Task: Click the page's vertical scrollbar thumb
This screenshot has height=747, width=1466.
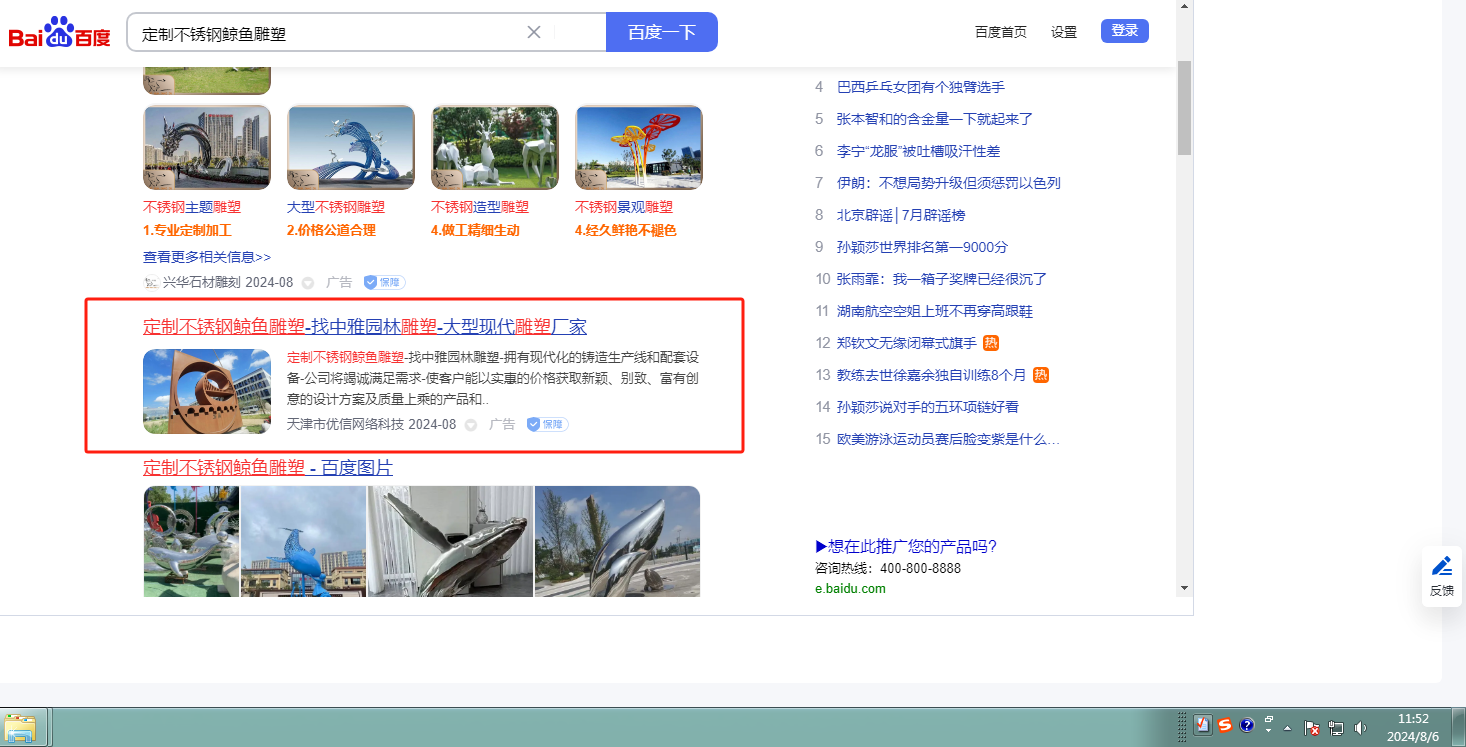Action: tap(1184, 107)
